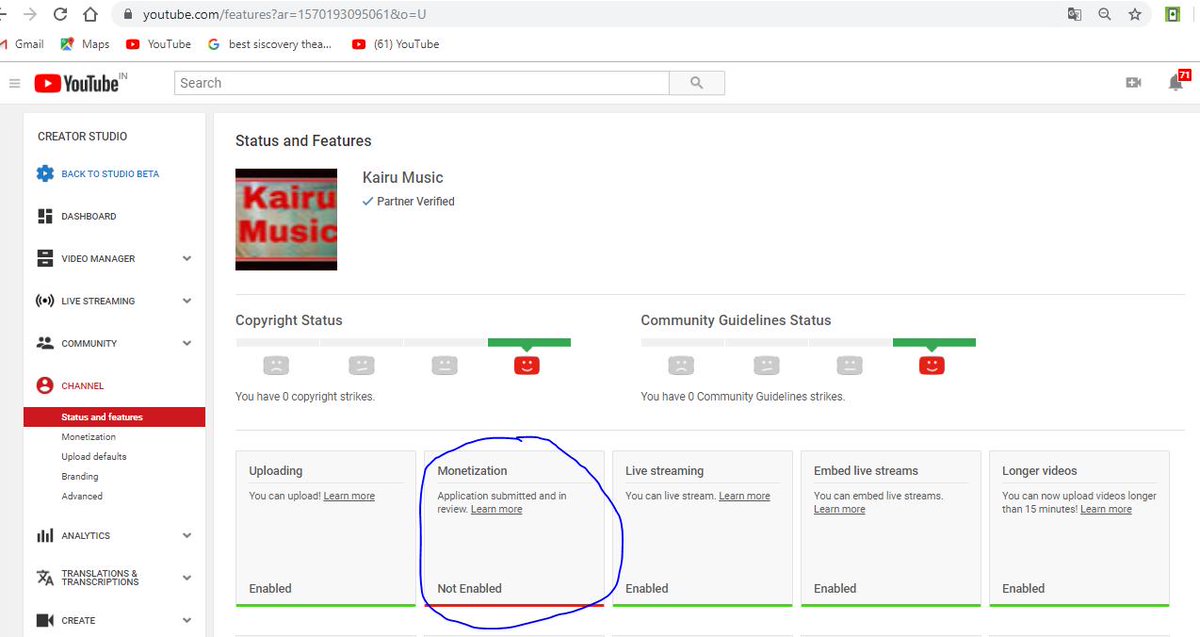This screenshot has height=637, width=1200.
Task: Click the forward navigation arrow
Action: click(29, 15)
